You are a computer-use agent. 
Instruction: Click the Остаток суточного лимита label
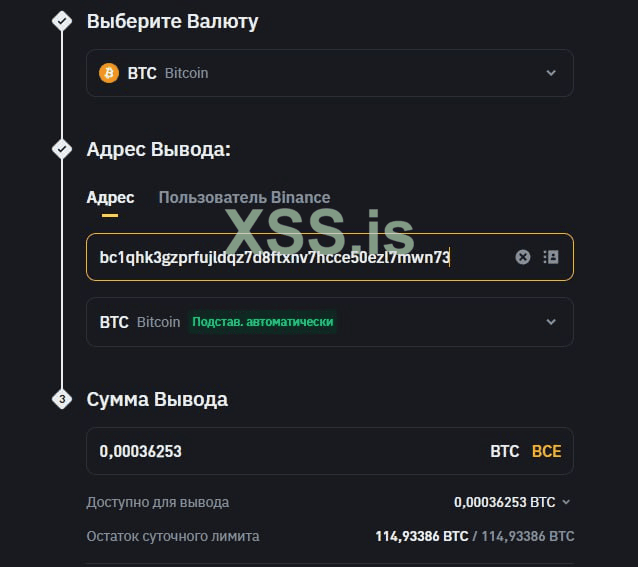click(x=173, y=536)
